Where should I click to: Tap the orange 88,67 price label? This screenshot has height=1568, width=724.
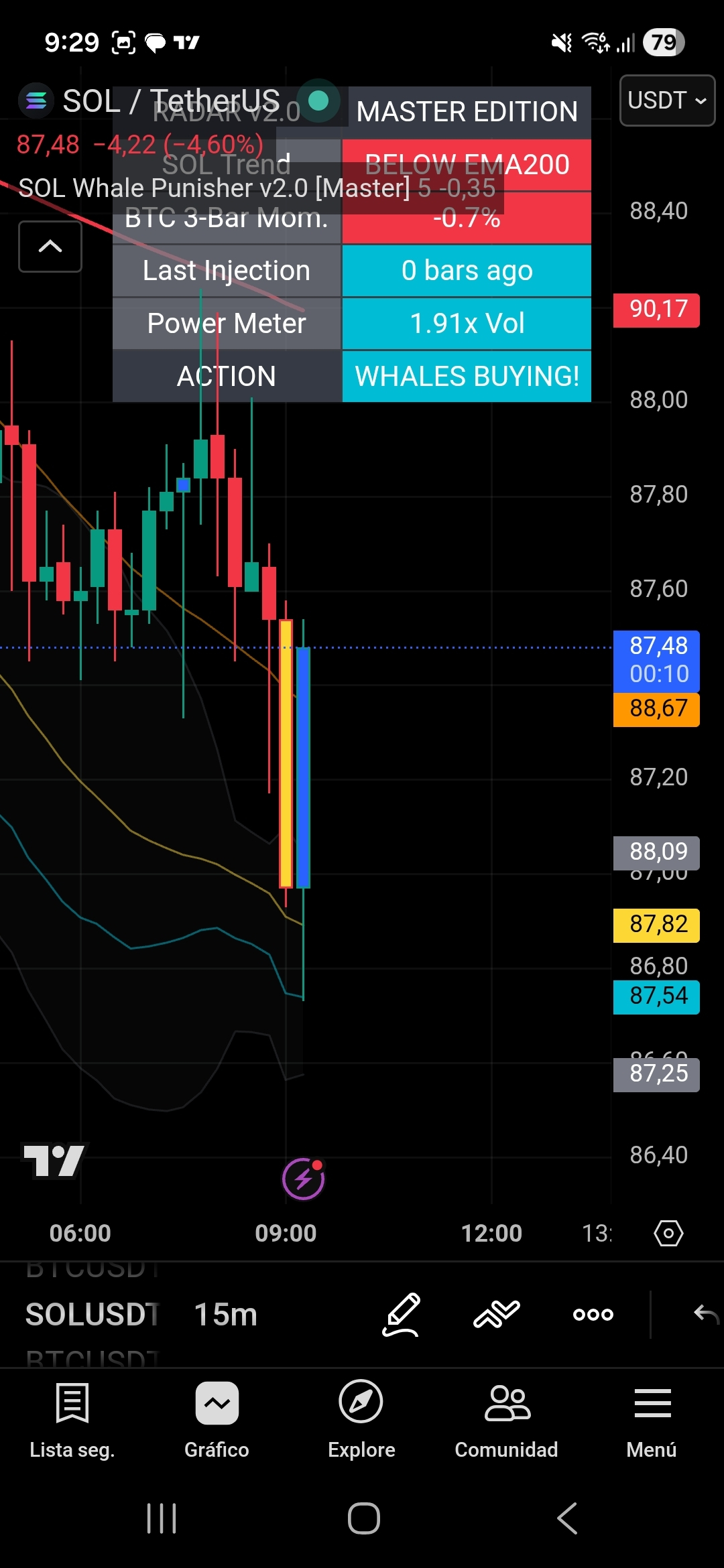coord(657,709)
